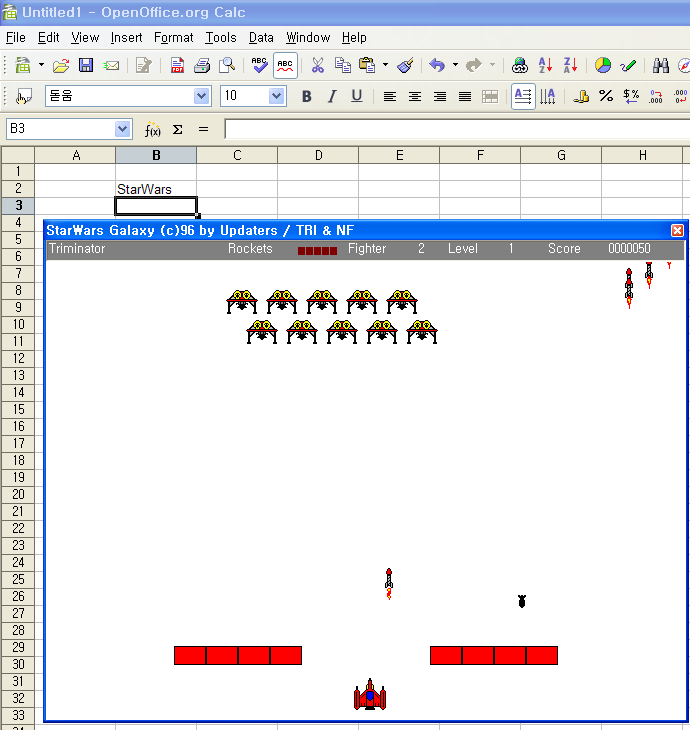Open Find & Replace binoculars icon

click(661, 65)
